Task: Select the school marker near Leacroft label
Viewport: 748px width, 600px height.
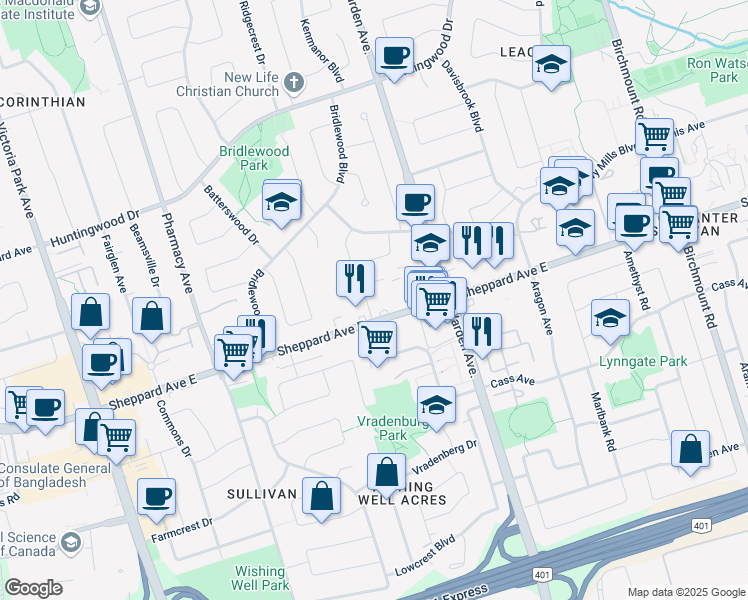Action: coord(551,65)
